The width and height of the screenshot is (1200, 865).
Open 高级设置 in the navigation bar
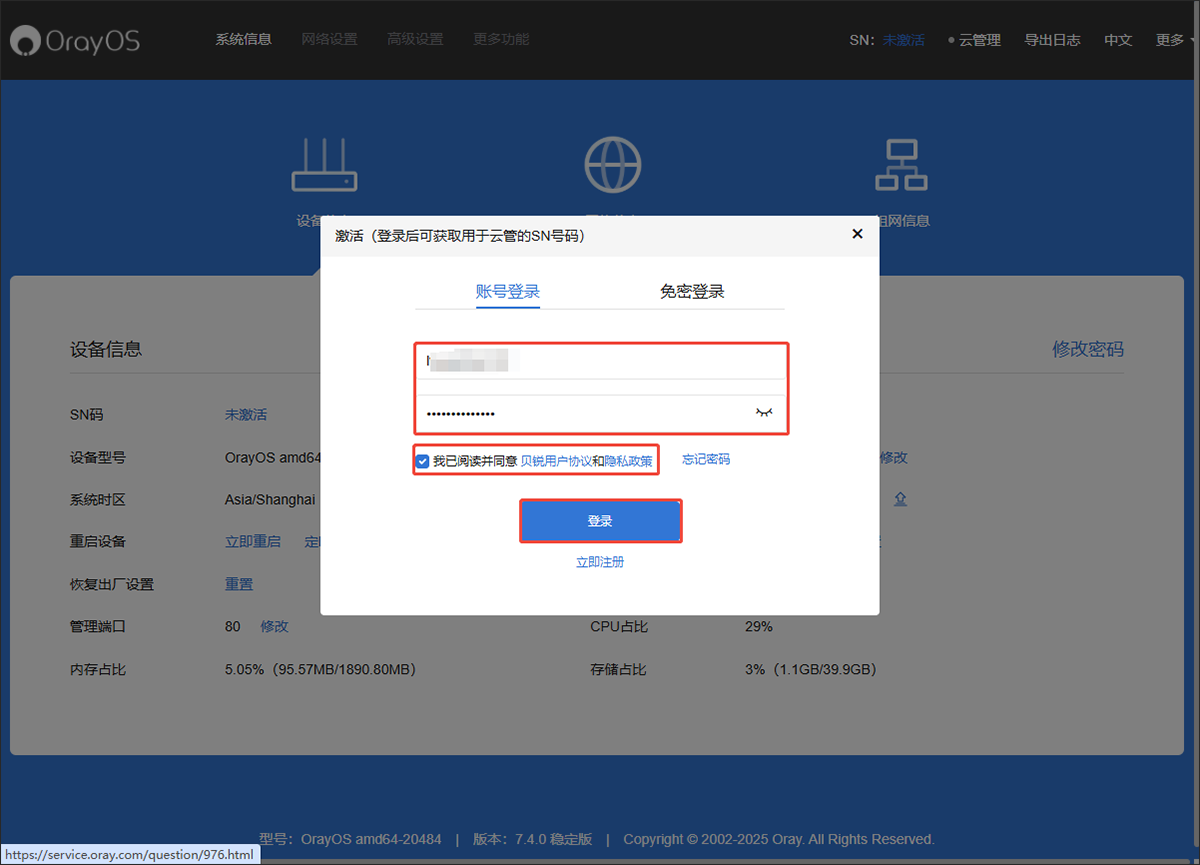416,40
